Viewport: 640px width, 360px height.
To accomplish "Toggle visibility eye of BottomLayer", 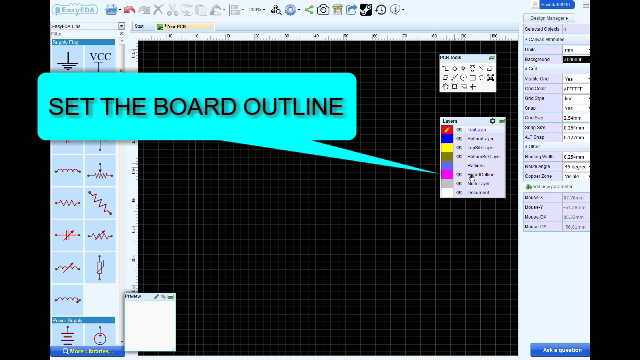I will click(x=459, y=139).
